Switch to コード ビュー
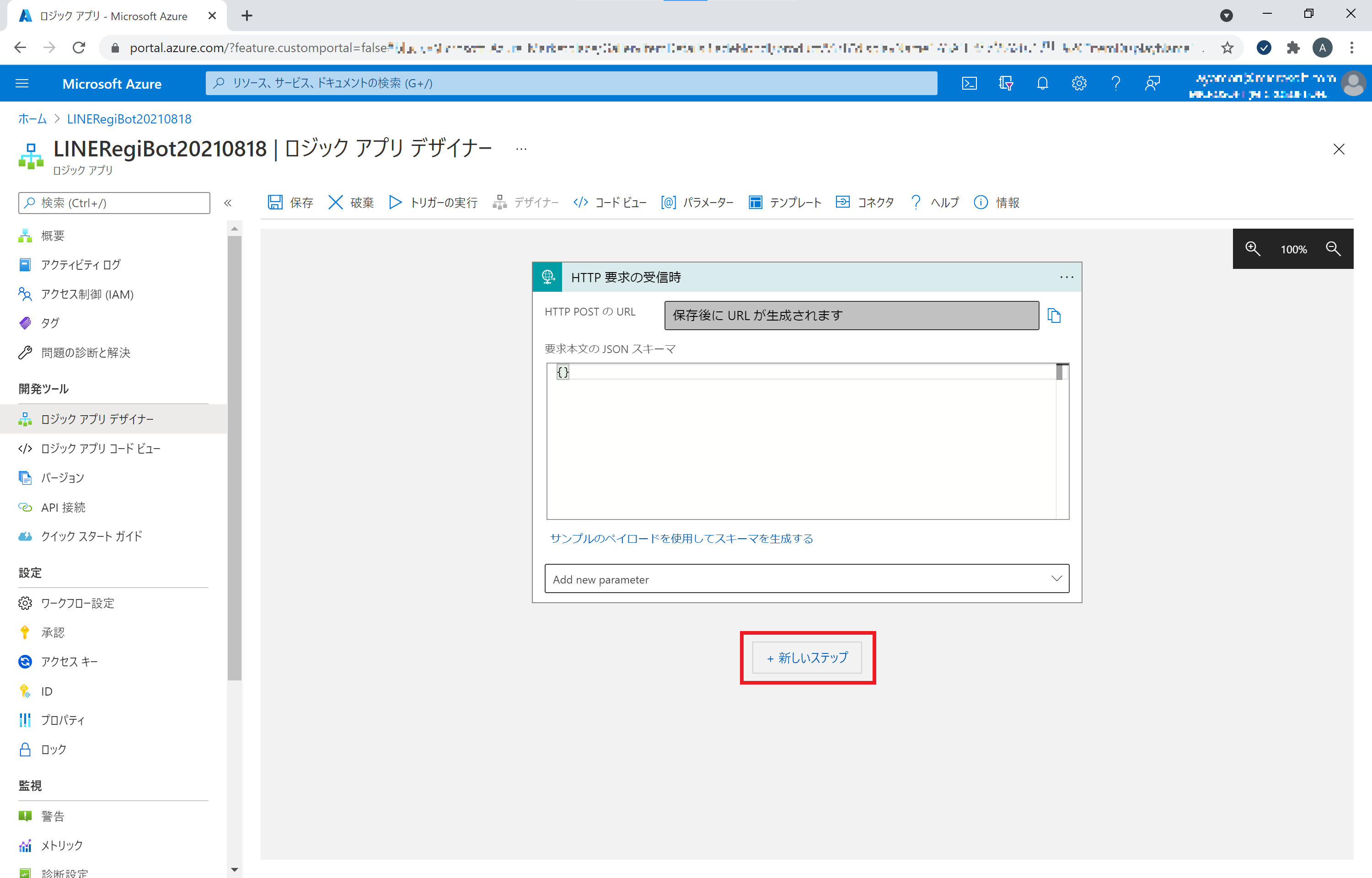 tap(609, 203)
